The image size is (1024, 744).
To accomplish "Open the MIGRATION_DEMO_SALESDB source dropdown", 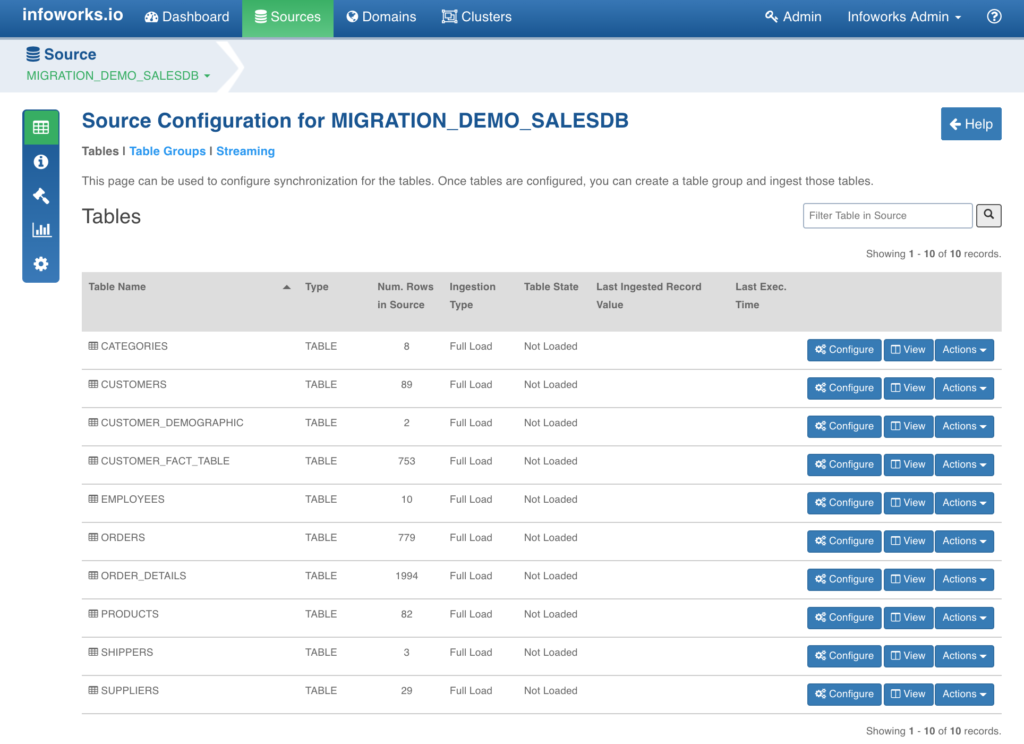I will click(x=118, y=75).
